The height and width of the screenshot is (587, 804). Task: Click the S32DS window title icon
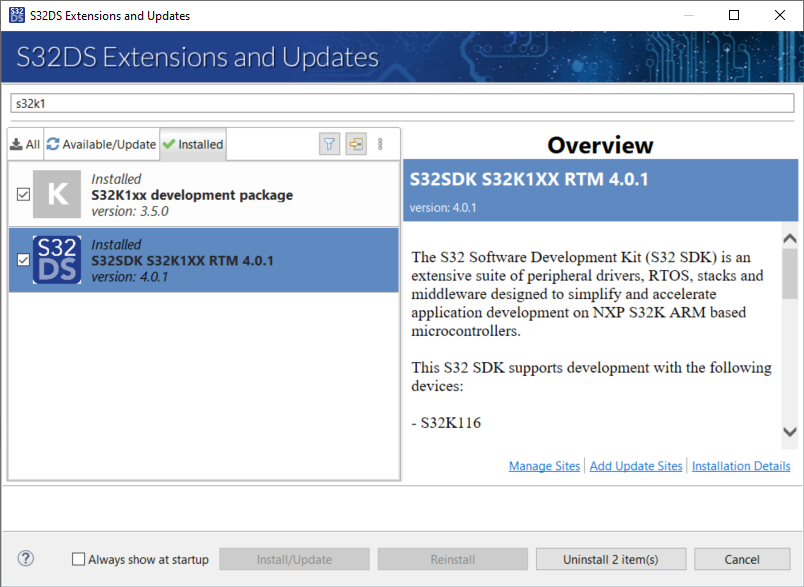tap(16, 15)
